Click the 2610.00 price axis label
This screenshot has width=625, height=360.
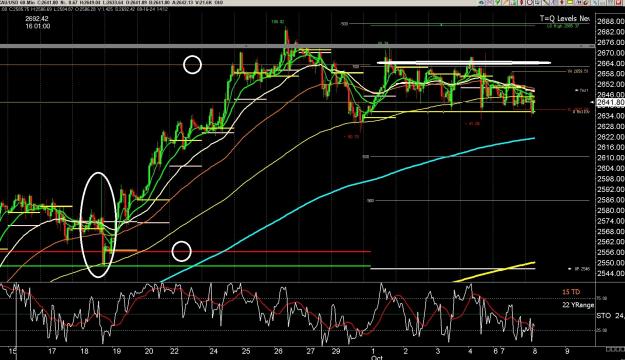[611, 158]
